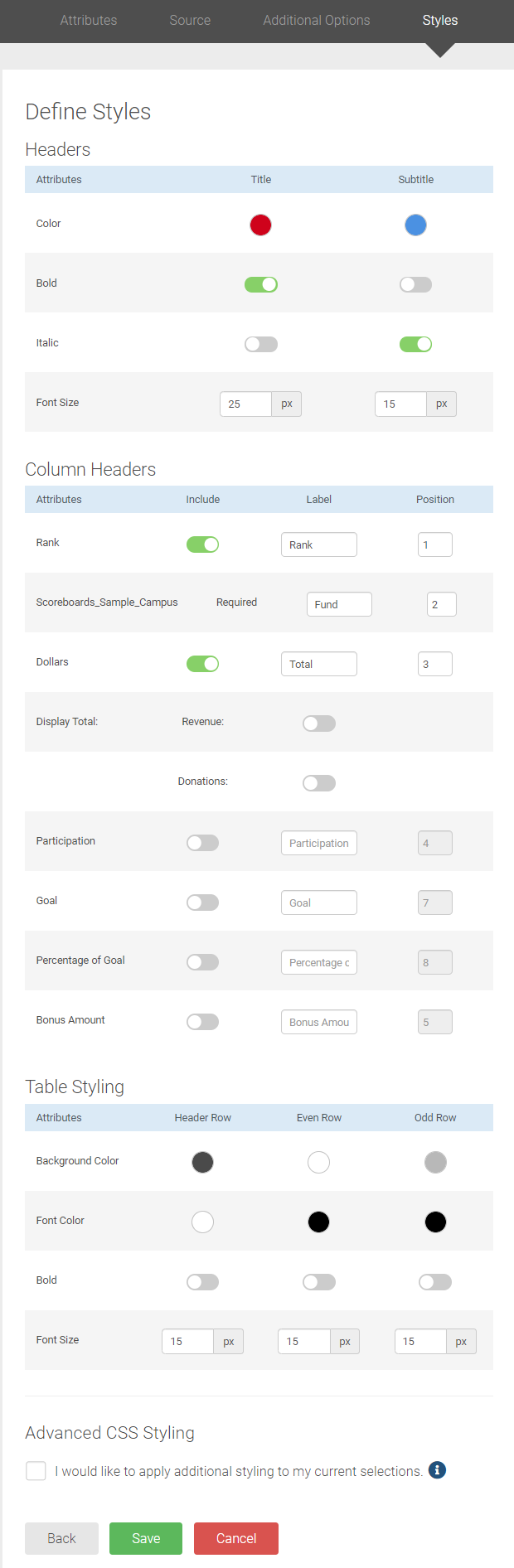Turn off the Rank column Include toggle
Screen dimensions: 514x1568
coord(202,544)
